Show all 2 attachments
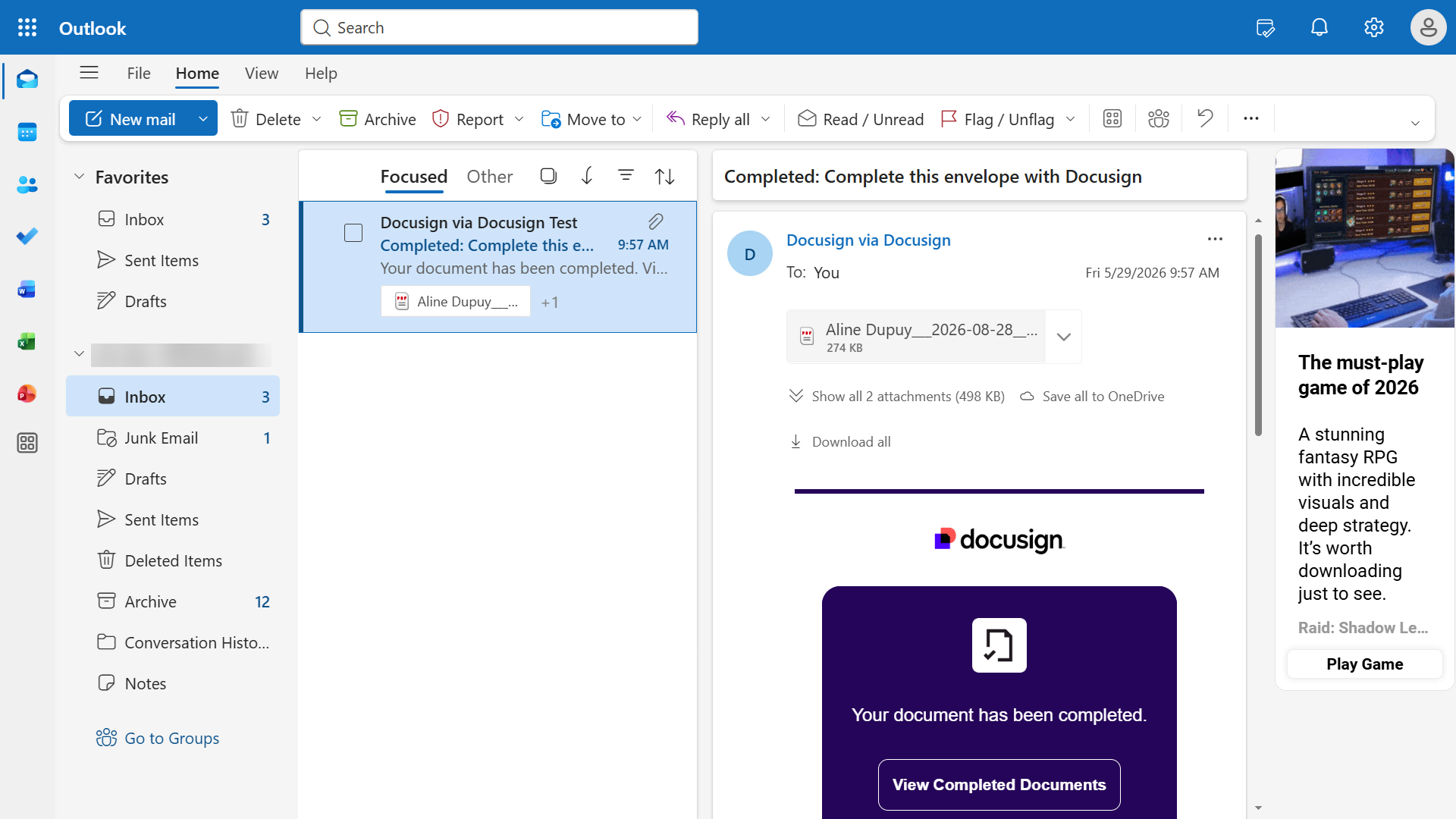The width and height of the screenshot is (1456, 819). click(x=897, y=397)
